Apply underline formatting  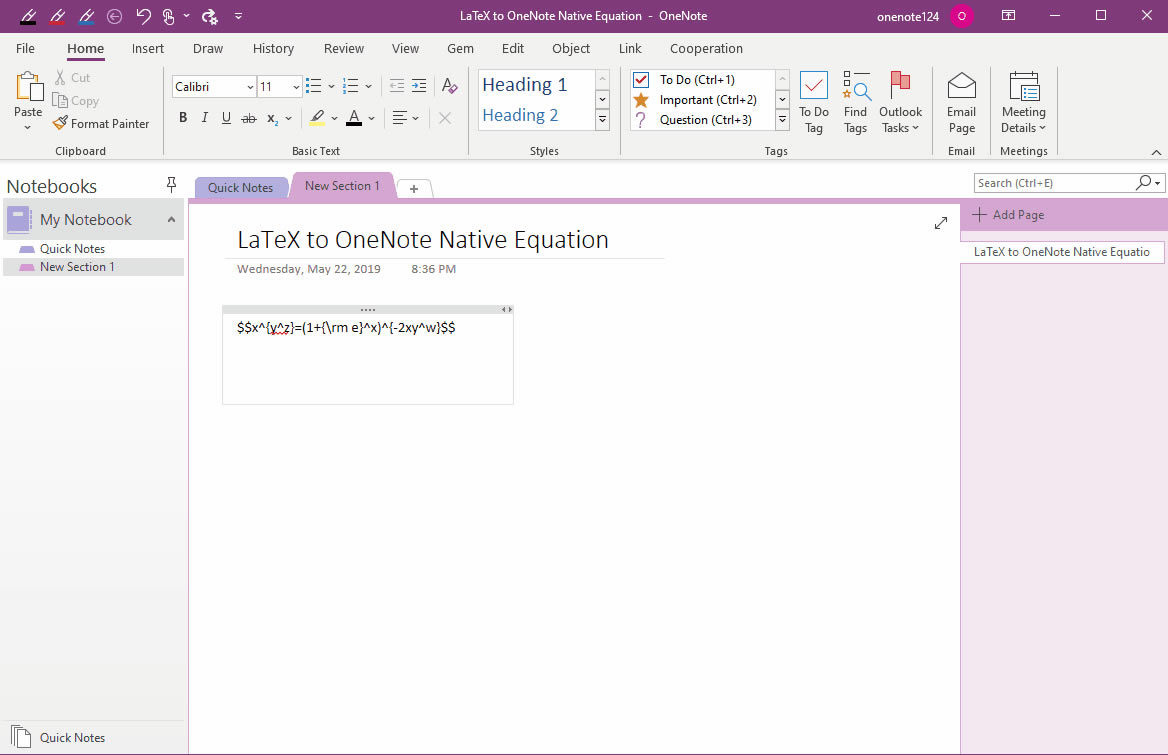click(226, 117)
